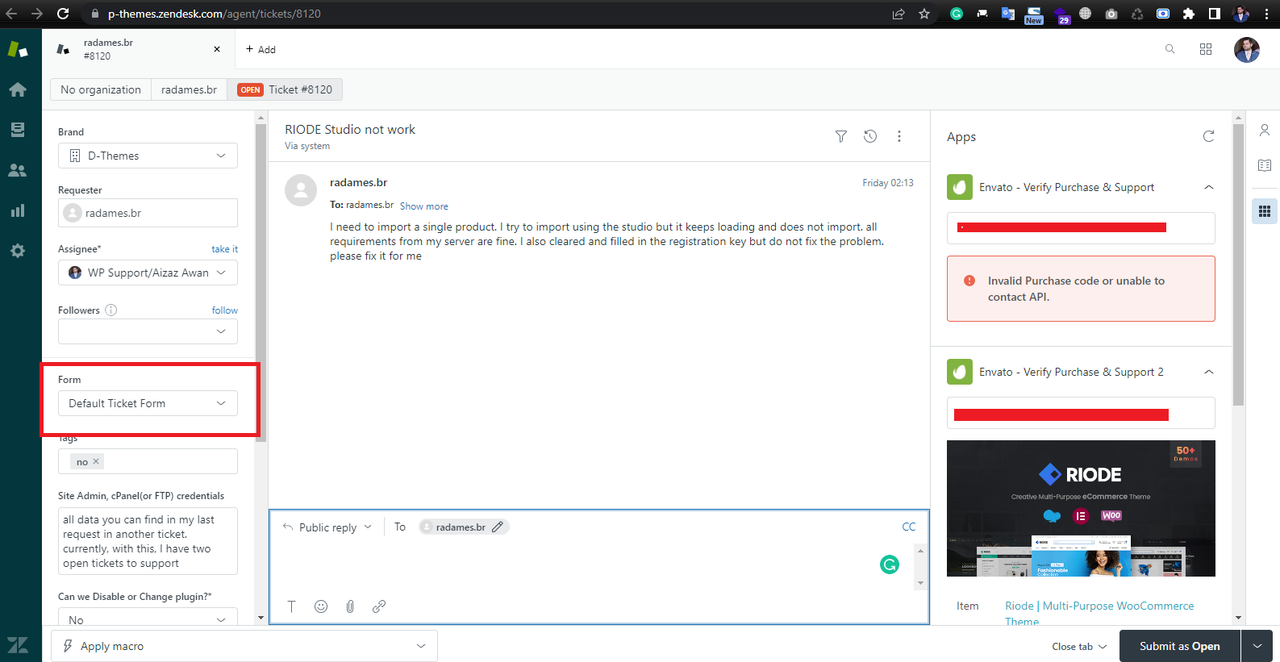1280x662 pixels.
Task: Remove the "no" tag
Action: [96, 462]
